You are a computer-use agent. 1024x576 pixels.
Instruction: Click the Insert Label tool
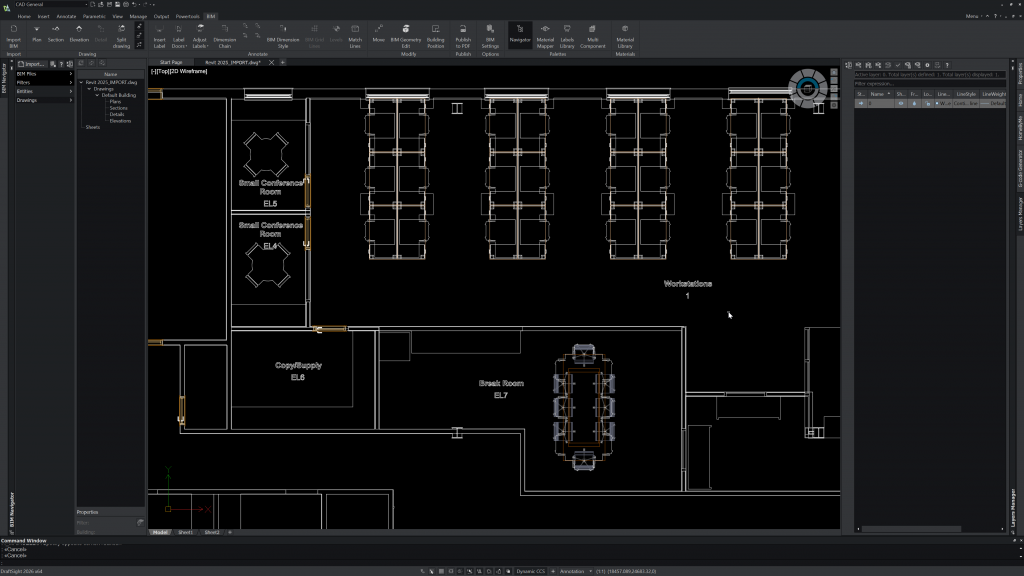(159, 34)
